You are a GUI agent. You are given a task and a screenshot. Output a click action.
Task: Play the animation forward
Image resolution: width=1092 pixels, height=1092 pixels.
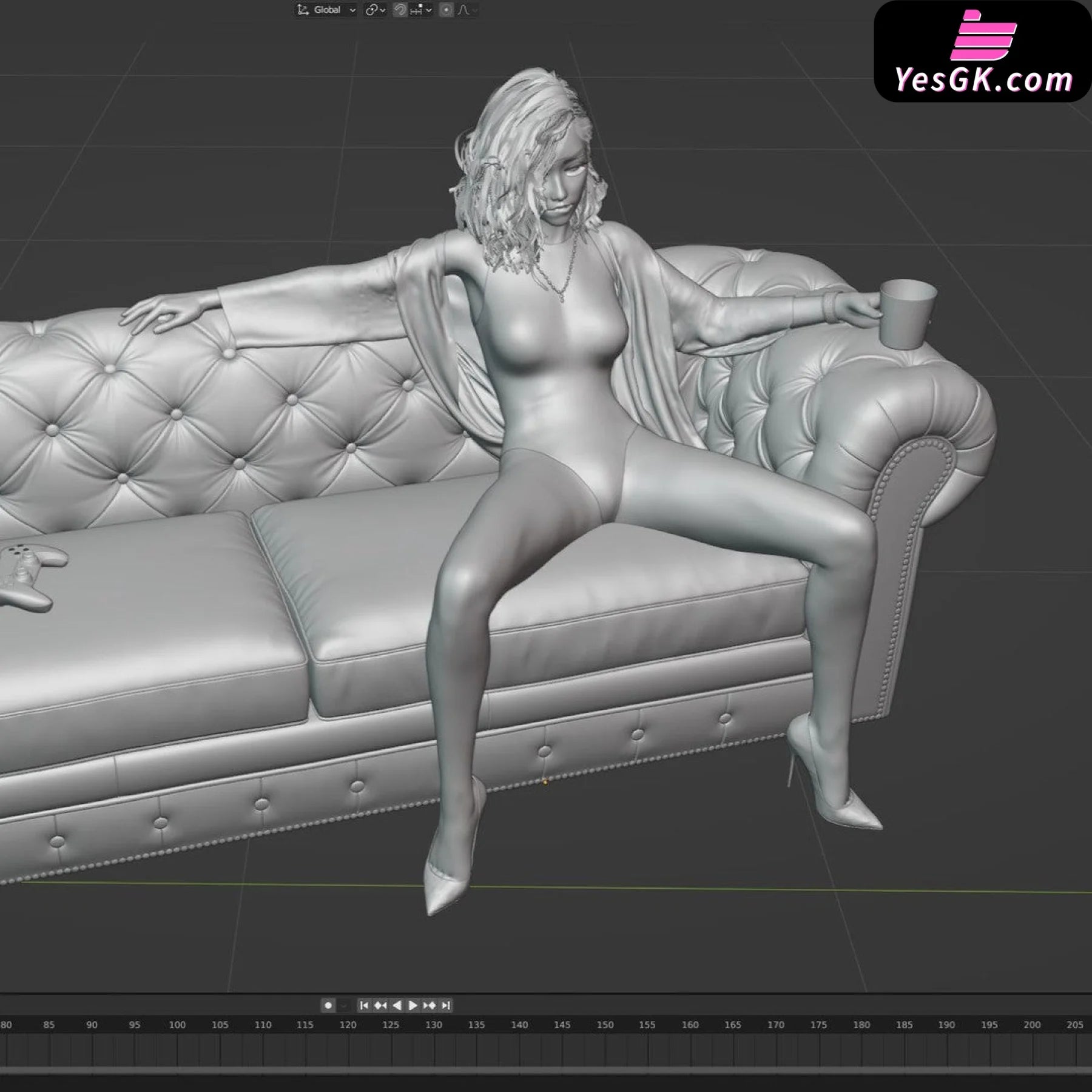413,1005
